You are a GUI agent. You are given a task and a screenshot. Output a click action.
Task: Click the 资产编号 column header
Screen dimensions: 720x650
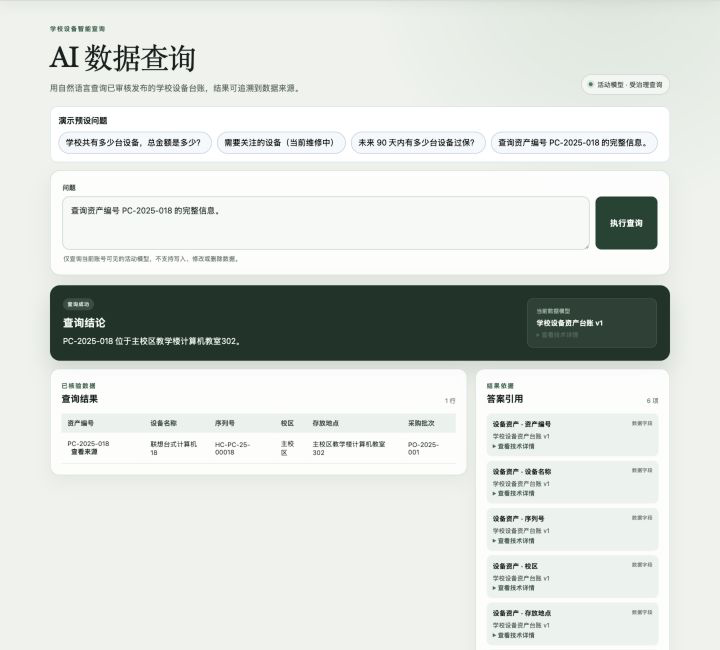(x=81, y=423)
